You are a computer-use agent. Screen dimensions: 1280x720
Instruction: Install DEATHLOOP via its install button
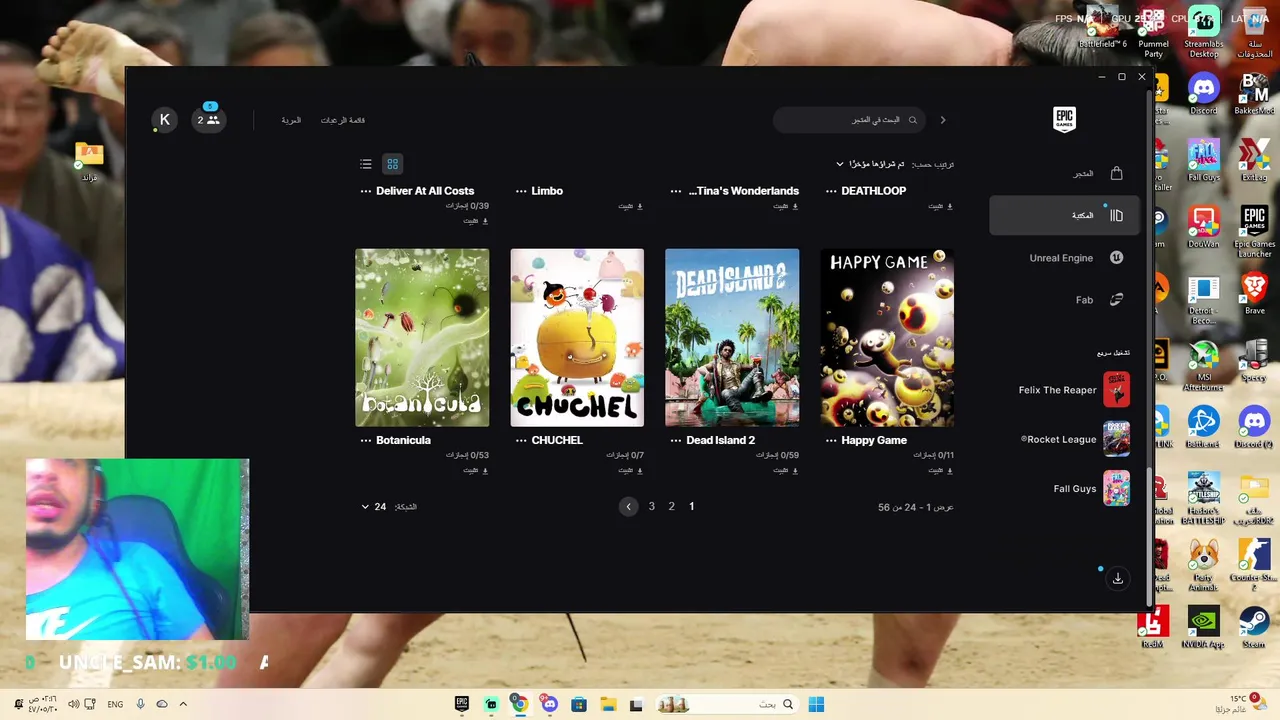click(941, 206)
